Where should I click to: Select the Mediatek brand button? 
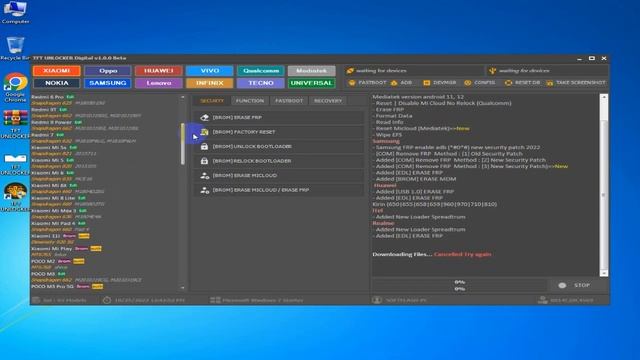click(311, 71)
